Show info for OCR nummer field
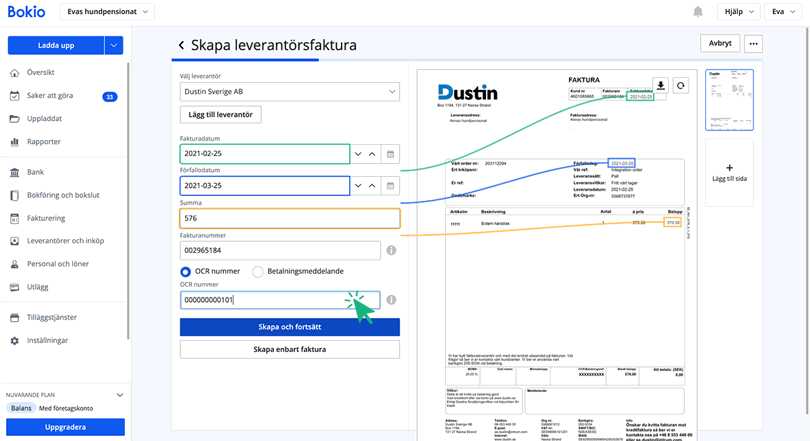Image resolution: width=810 pixels, height=441 pixels. [392, 300]
